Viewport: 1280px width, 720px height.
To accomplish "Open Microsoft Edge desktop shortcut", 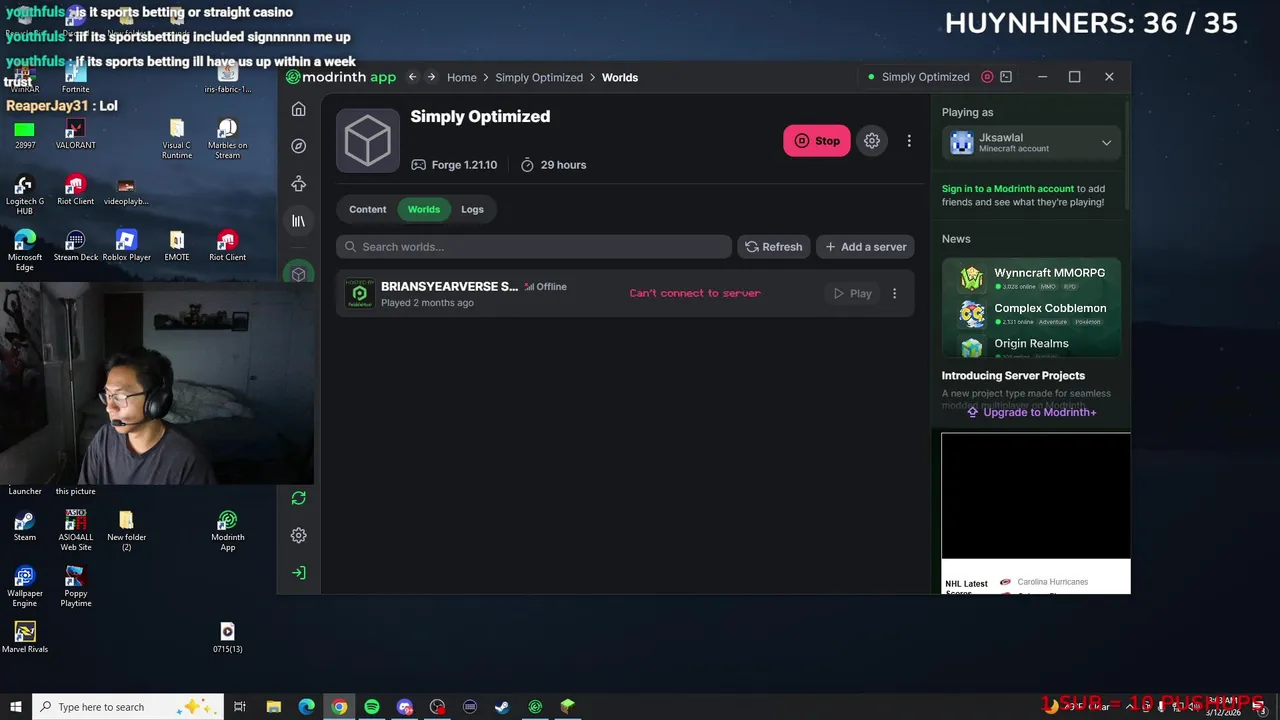I will 25,251.
